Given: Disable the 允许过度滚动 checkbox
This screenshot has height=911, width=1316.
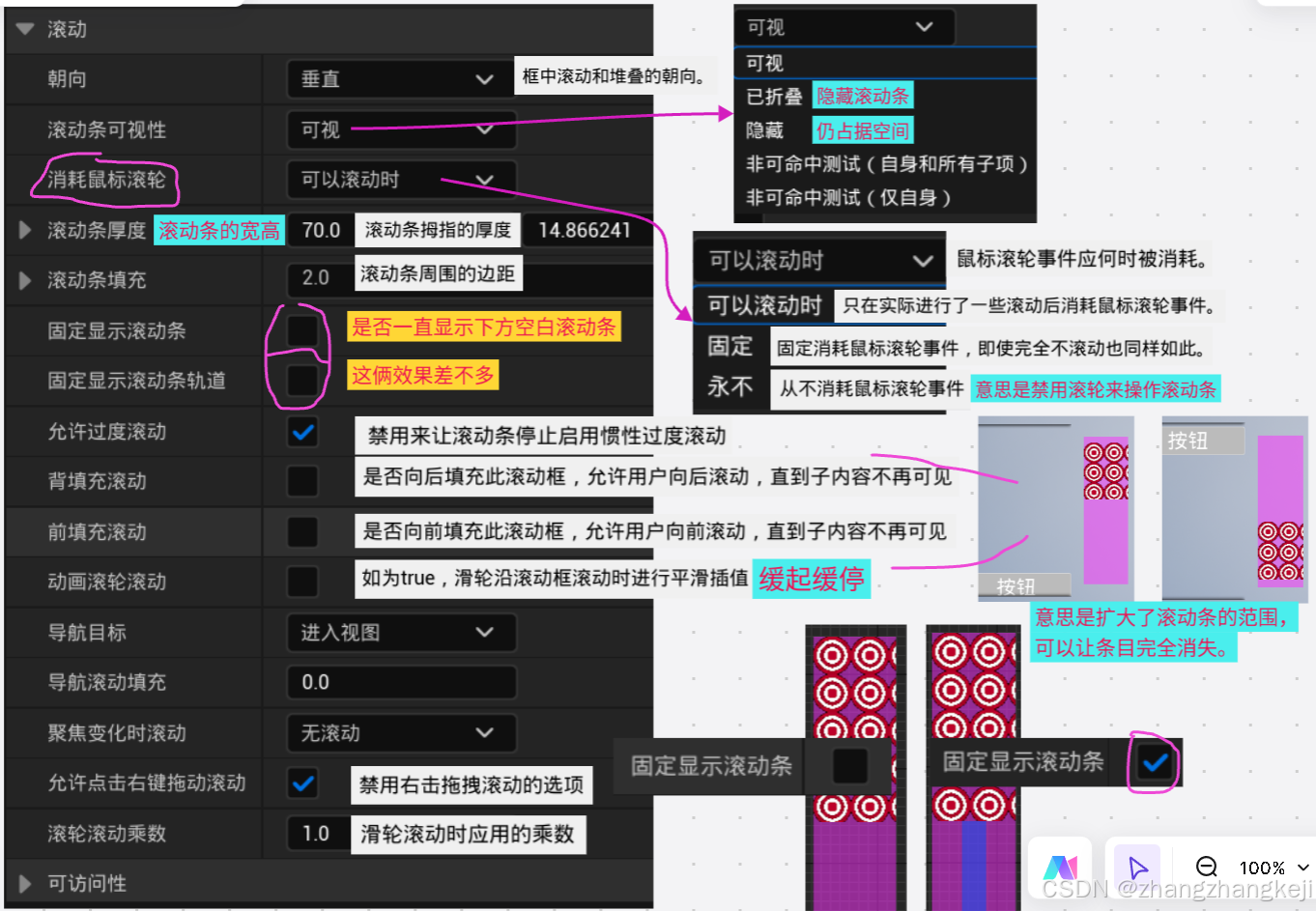Looking at the screenshot, I should [x=301, y=432].
